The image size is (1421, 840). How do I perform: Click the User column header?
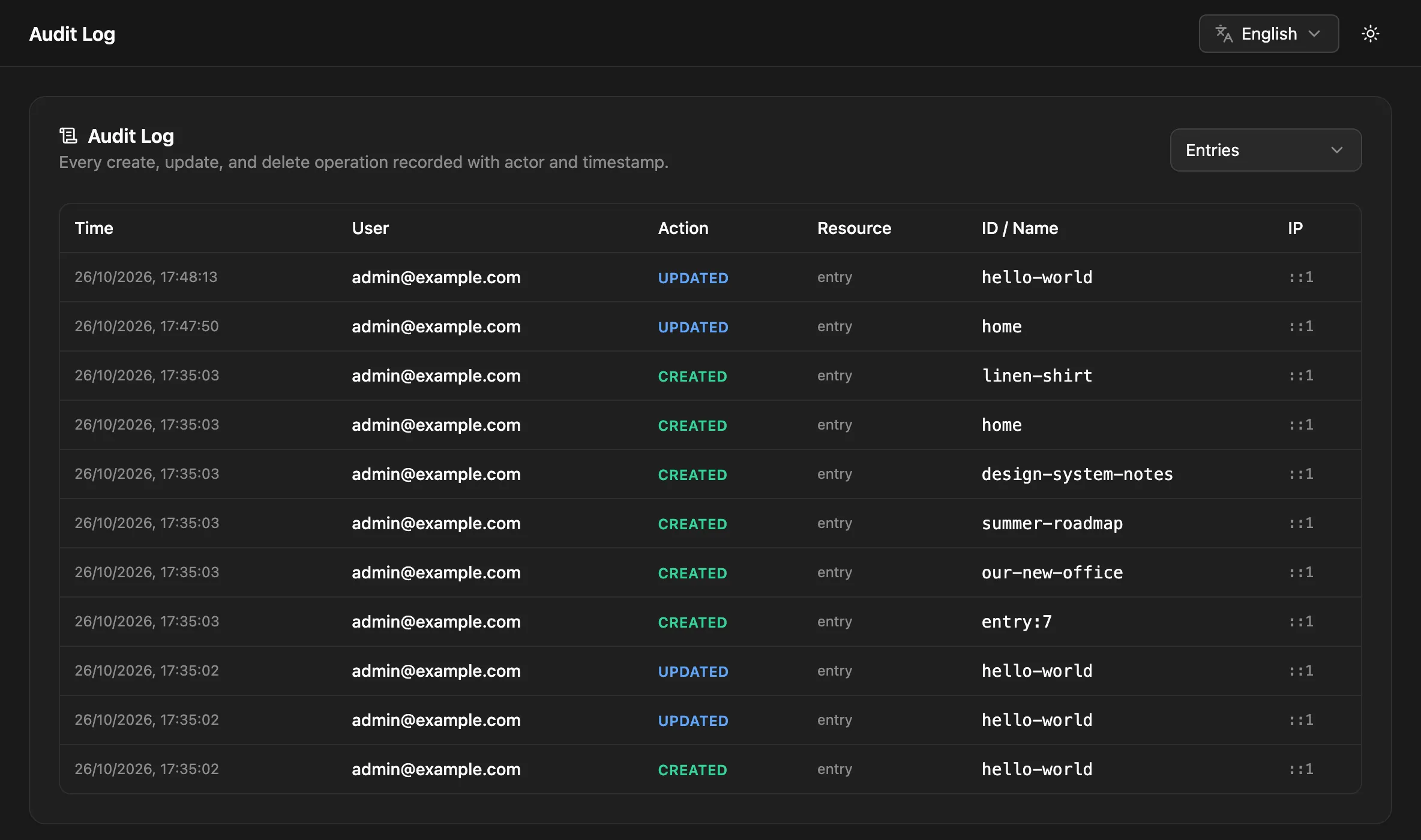click(370, 228)
